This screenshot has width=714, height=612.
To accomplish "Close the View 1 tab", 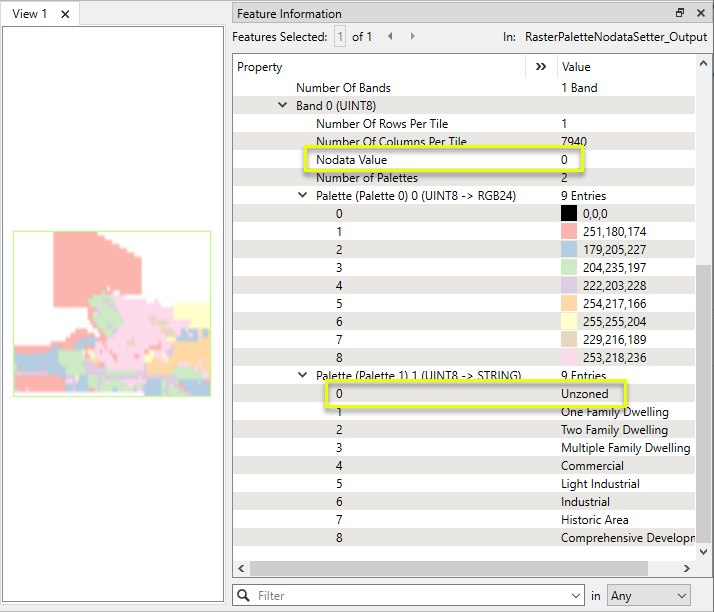I will pyautogui.click(x=65, y=14).
